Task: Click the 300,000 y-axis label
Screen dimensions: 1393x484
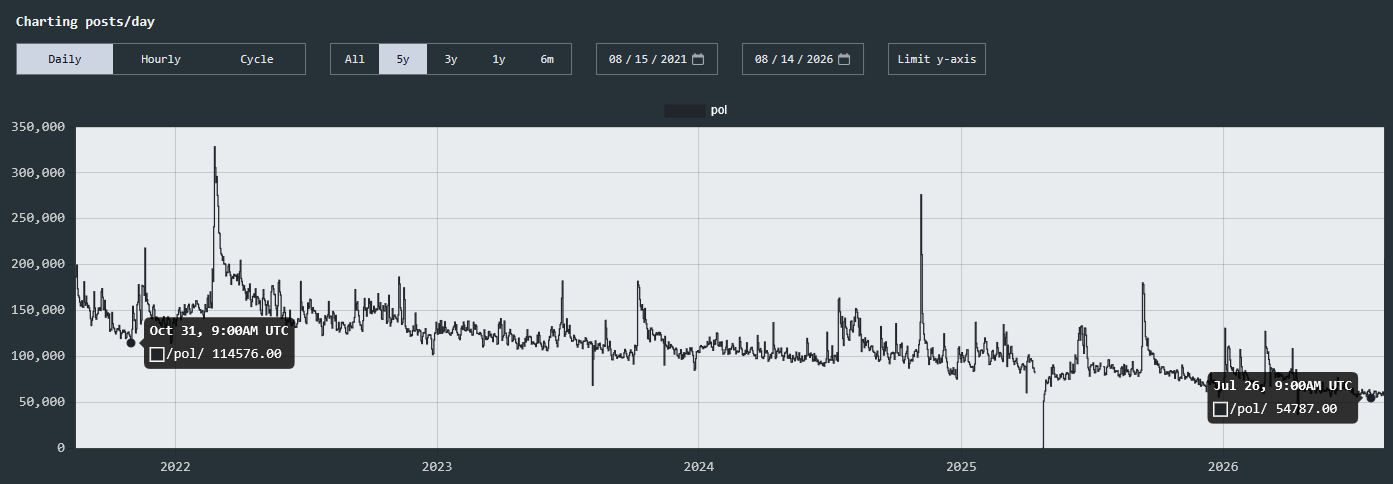Action: click(x=37, y=173)
